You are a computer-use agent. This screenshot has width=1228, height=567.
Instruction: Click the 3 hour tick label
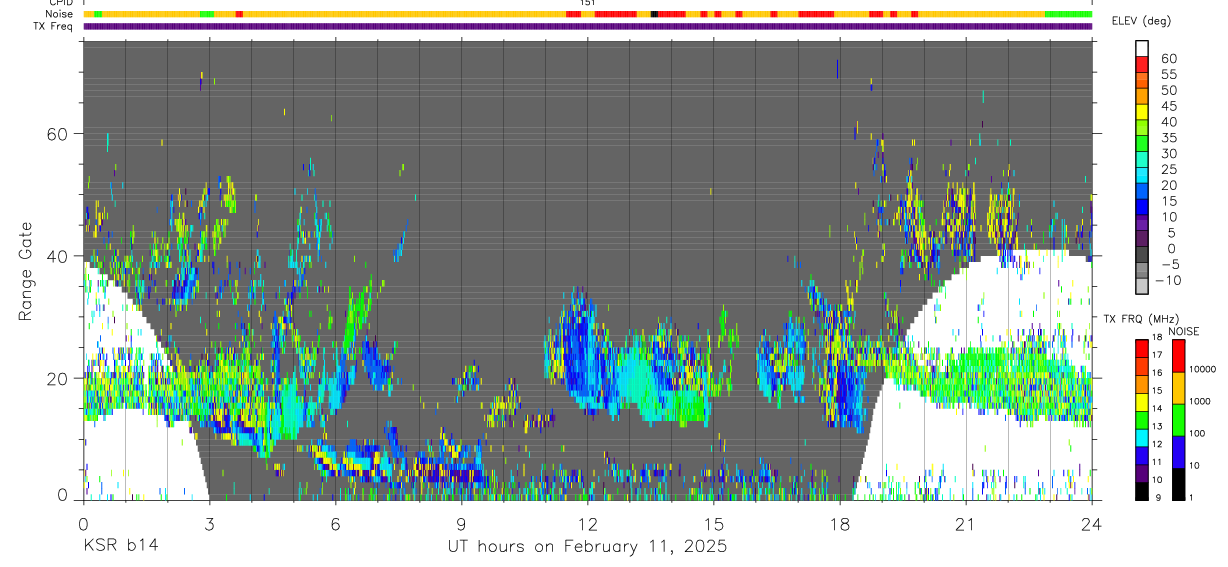(209, 524)
